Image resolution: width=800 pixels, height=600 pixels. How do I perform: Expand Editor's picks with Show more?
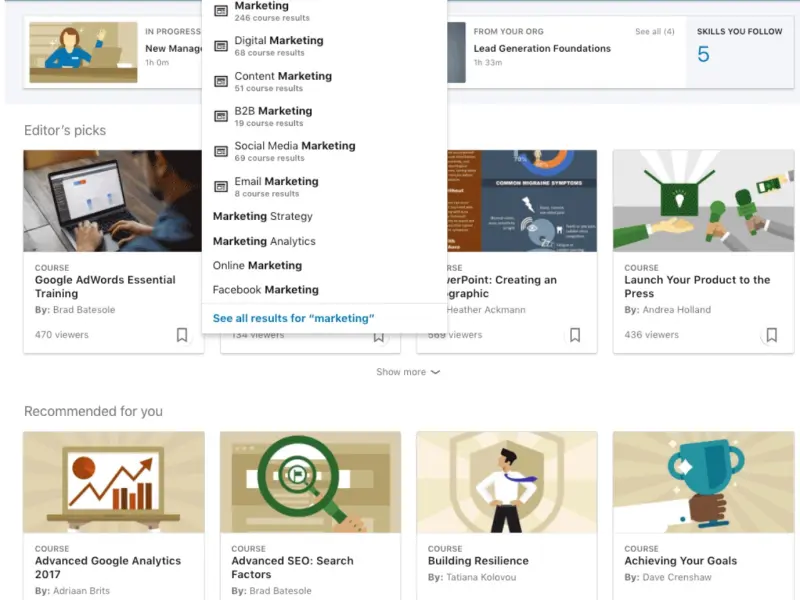click(407, 372)
